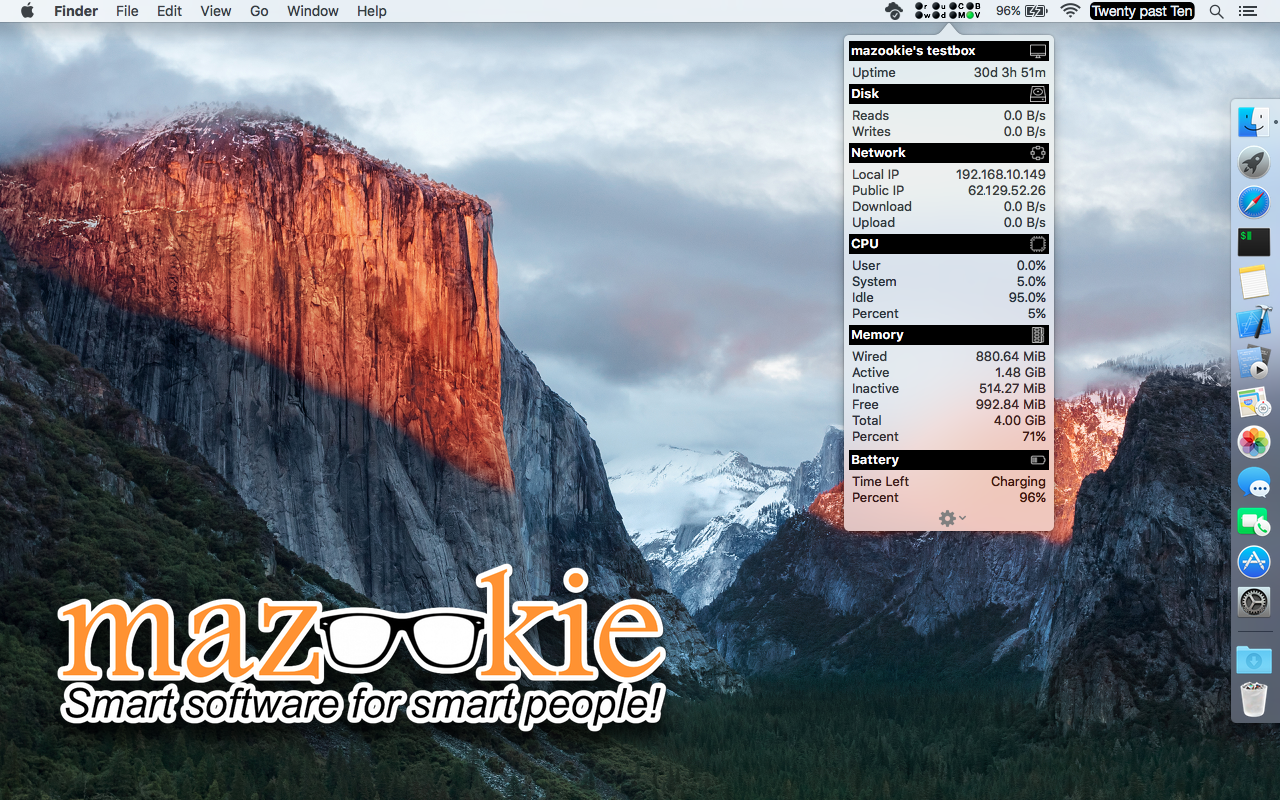Open the Edit menu

point(169,11)
